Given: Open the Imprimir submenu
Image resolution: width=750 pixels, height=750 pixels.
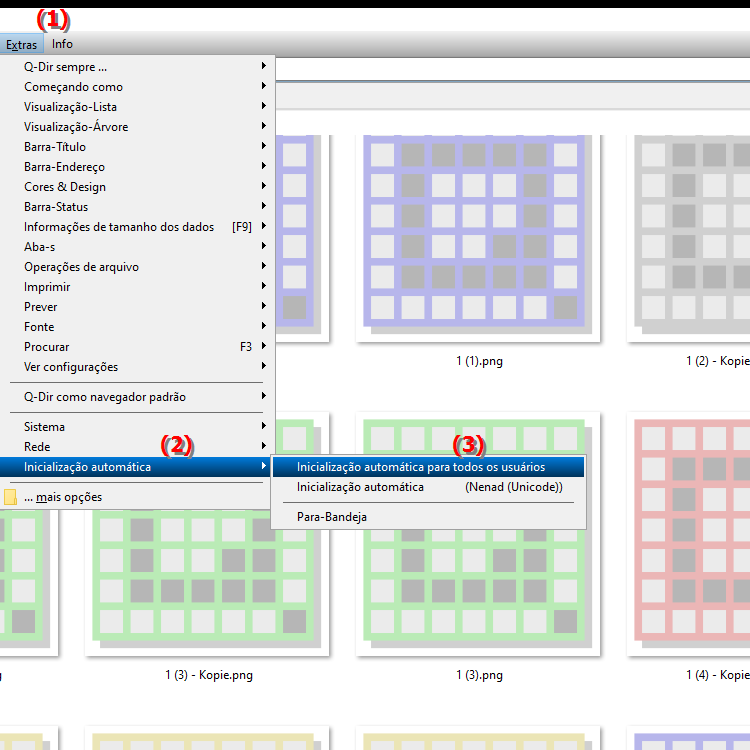Looking at the screenshot, I should click(137, 287).
